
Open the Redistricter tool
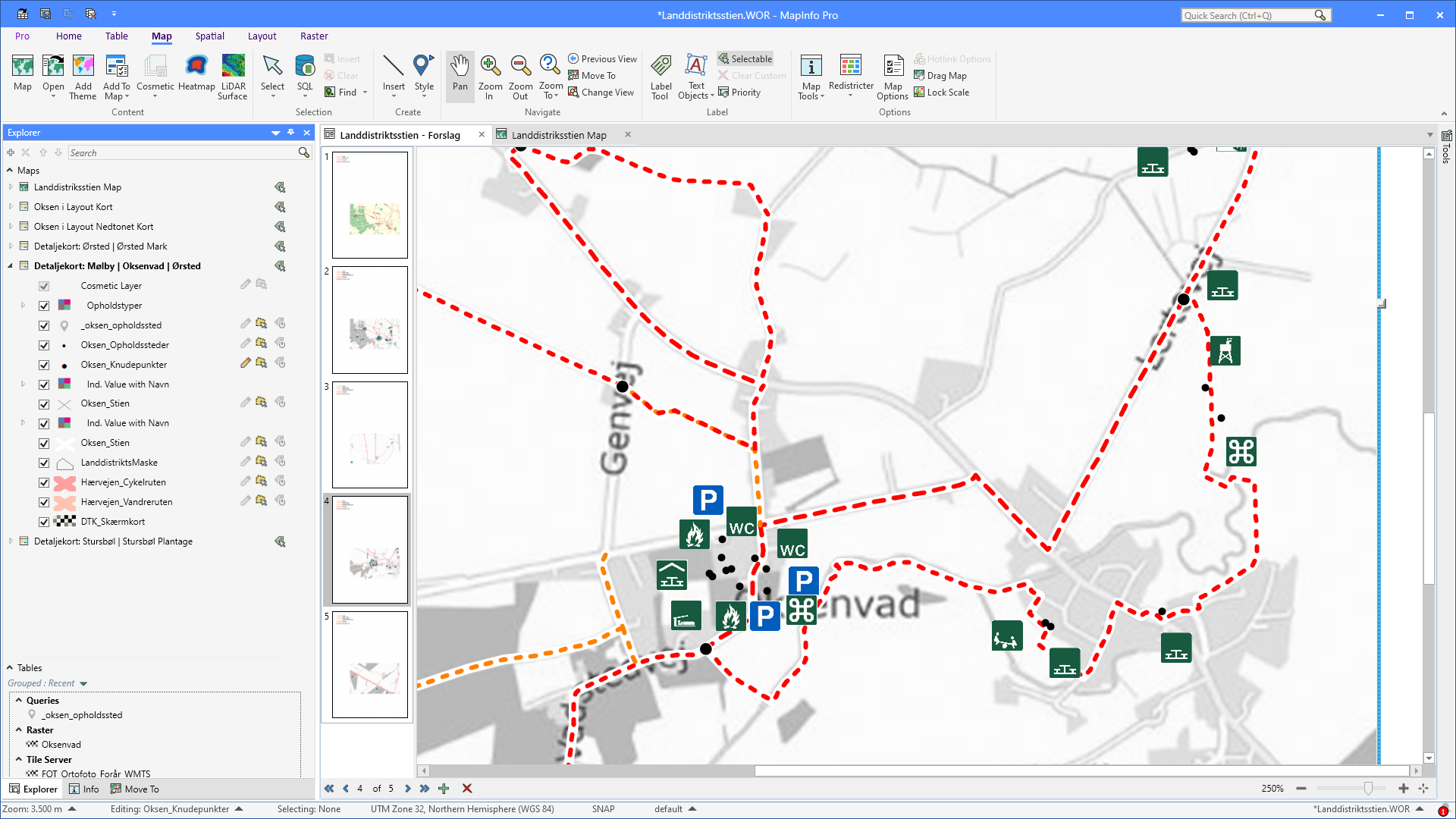pyautogui.click(x=851, y=76)
